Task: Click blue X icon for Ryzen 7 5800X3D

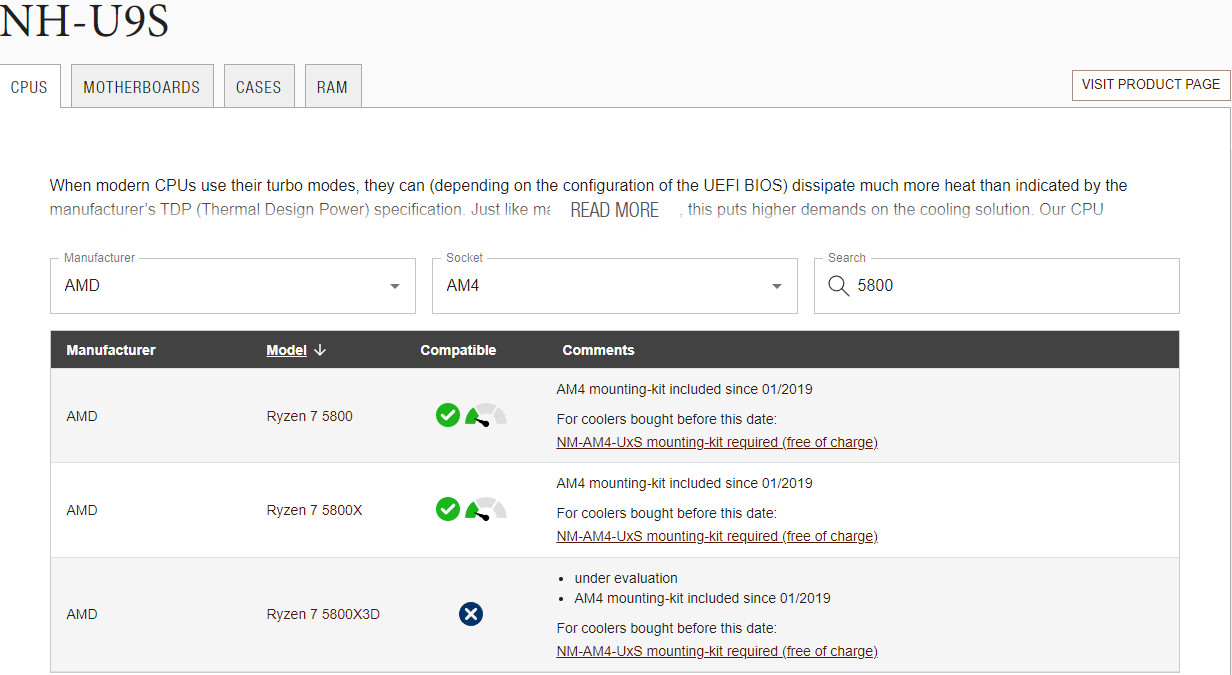Action: click(x=471, y=614)
